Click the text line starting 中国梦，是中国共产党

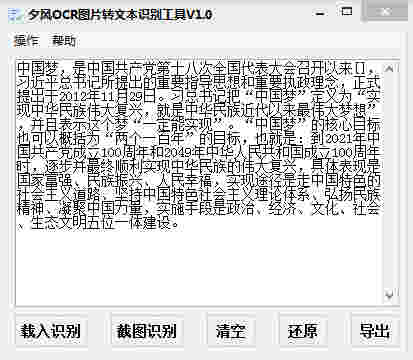(197, 68)
